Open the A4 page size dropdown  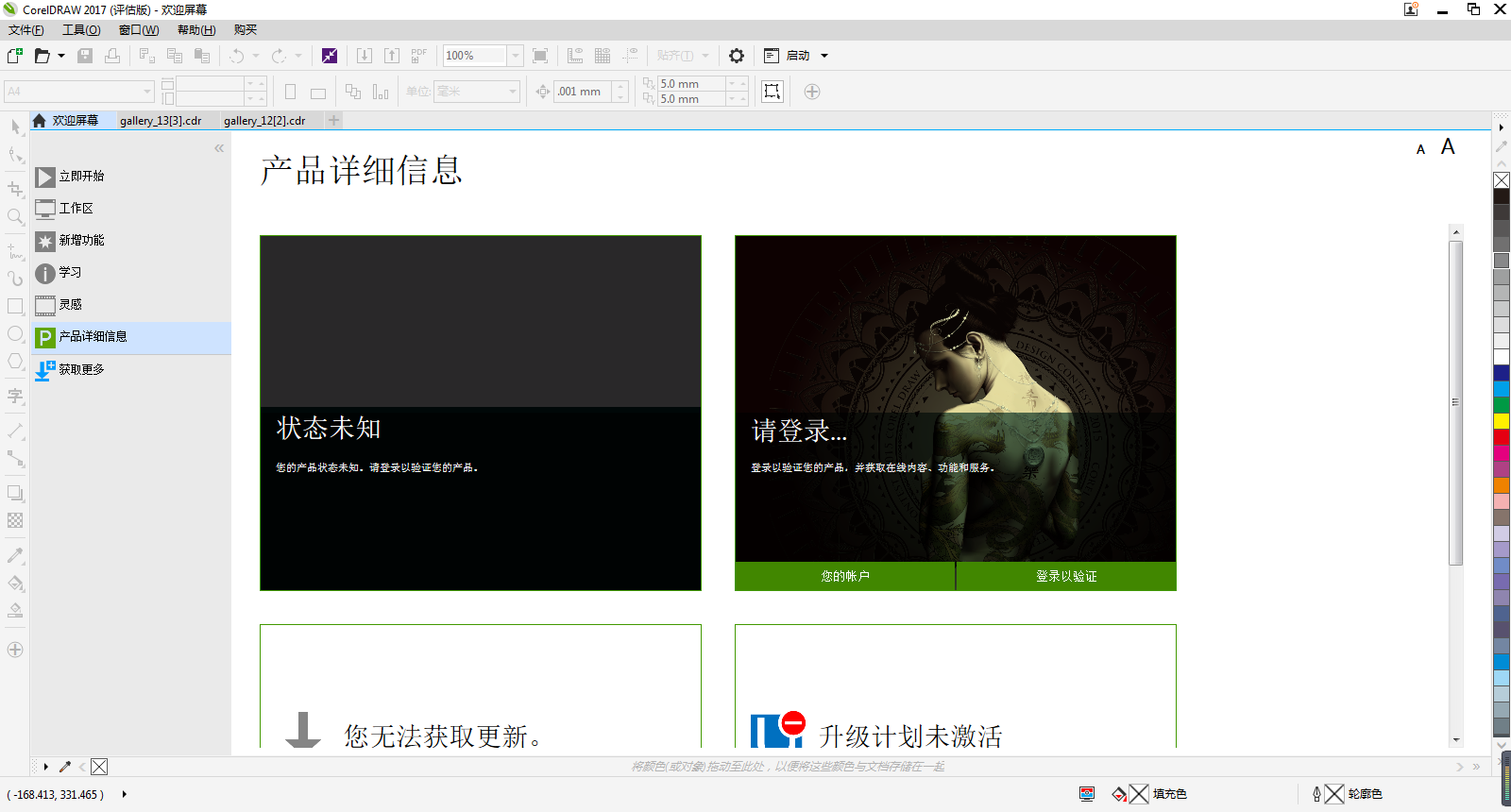click(147, 92)
